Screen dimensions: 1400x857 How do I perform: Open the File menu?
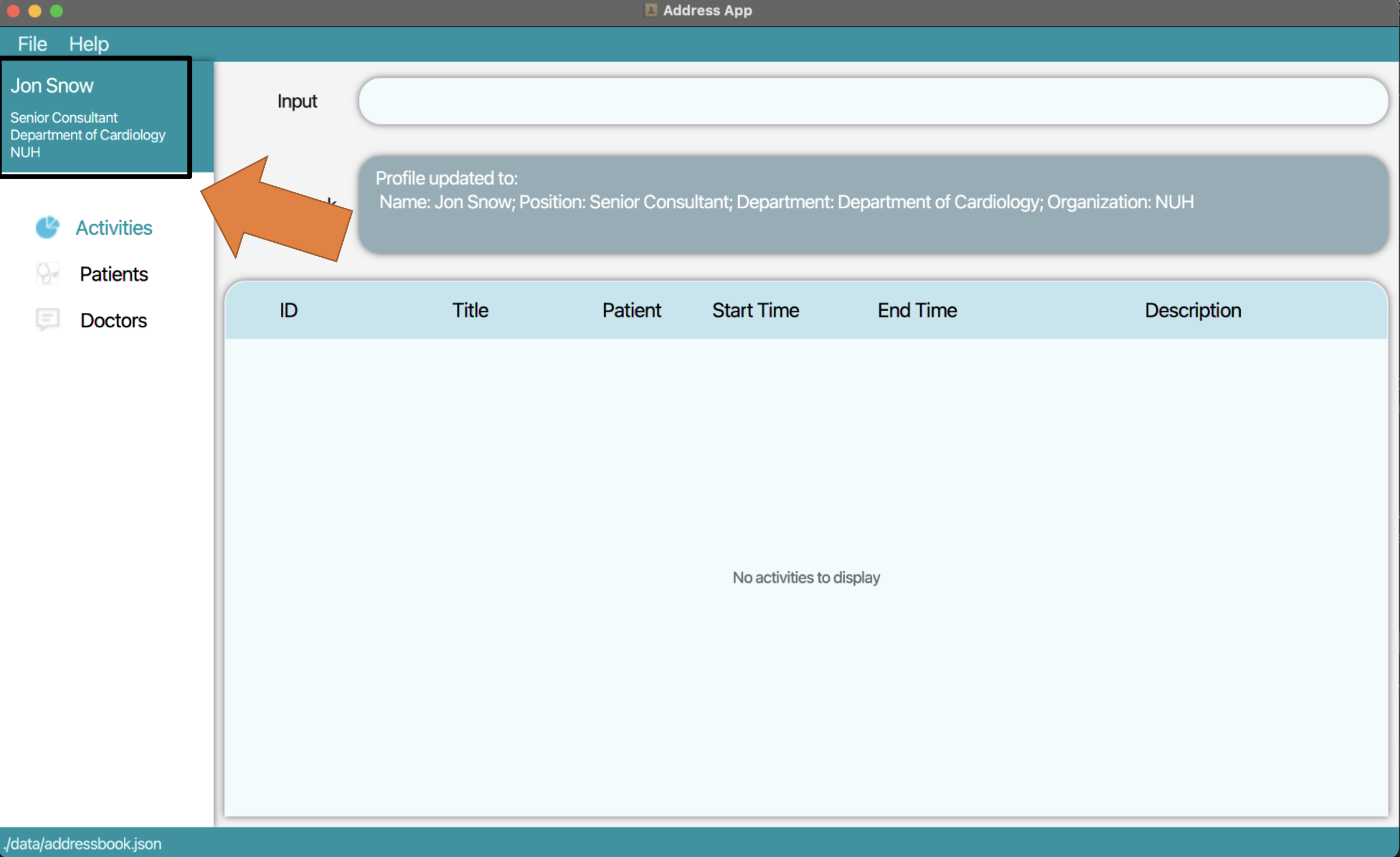pyautogui.click(x=32, y=44)
